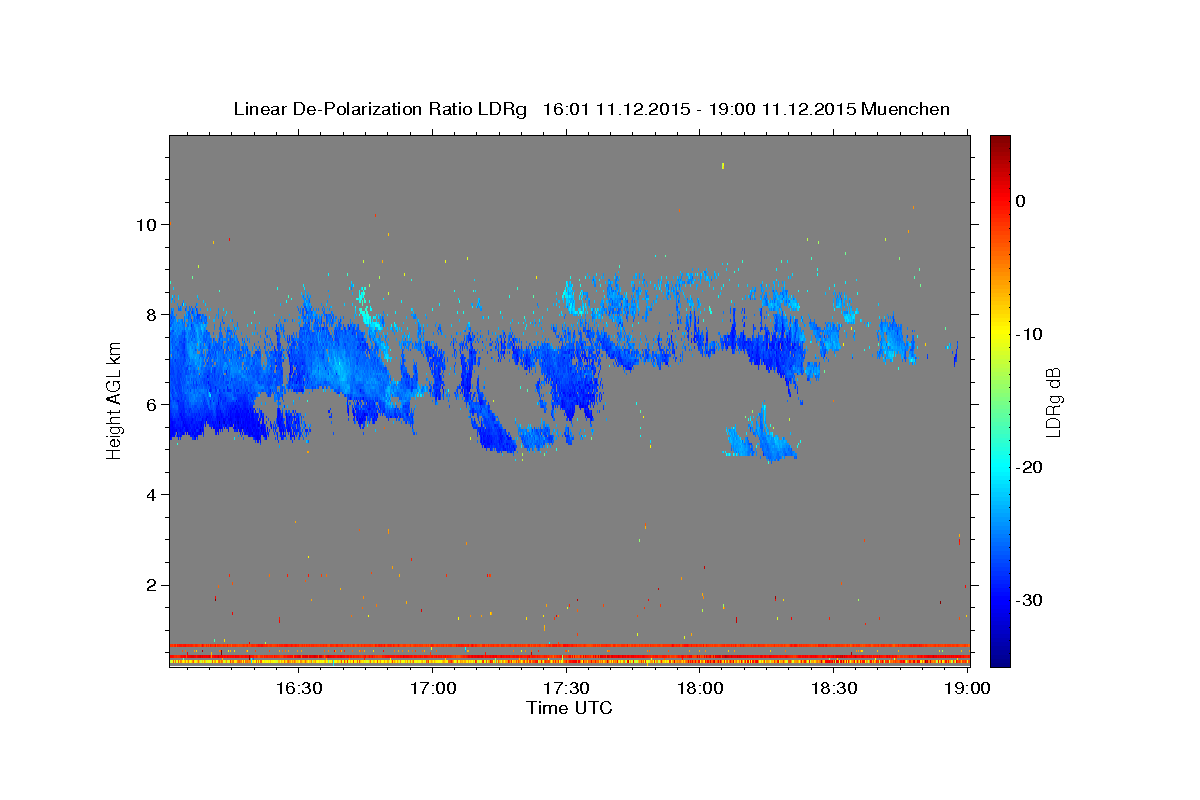Click the isolated low cloud patch after 18:00
The width and height of the screenshot is (1200, 800).
pyautogui.click(x=761, y=434)
